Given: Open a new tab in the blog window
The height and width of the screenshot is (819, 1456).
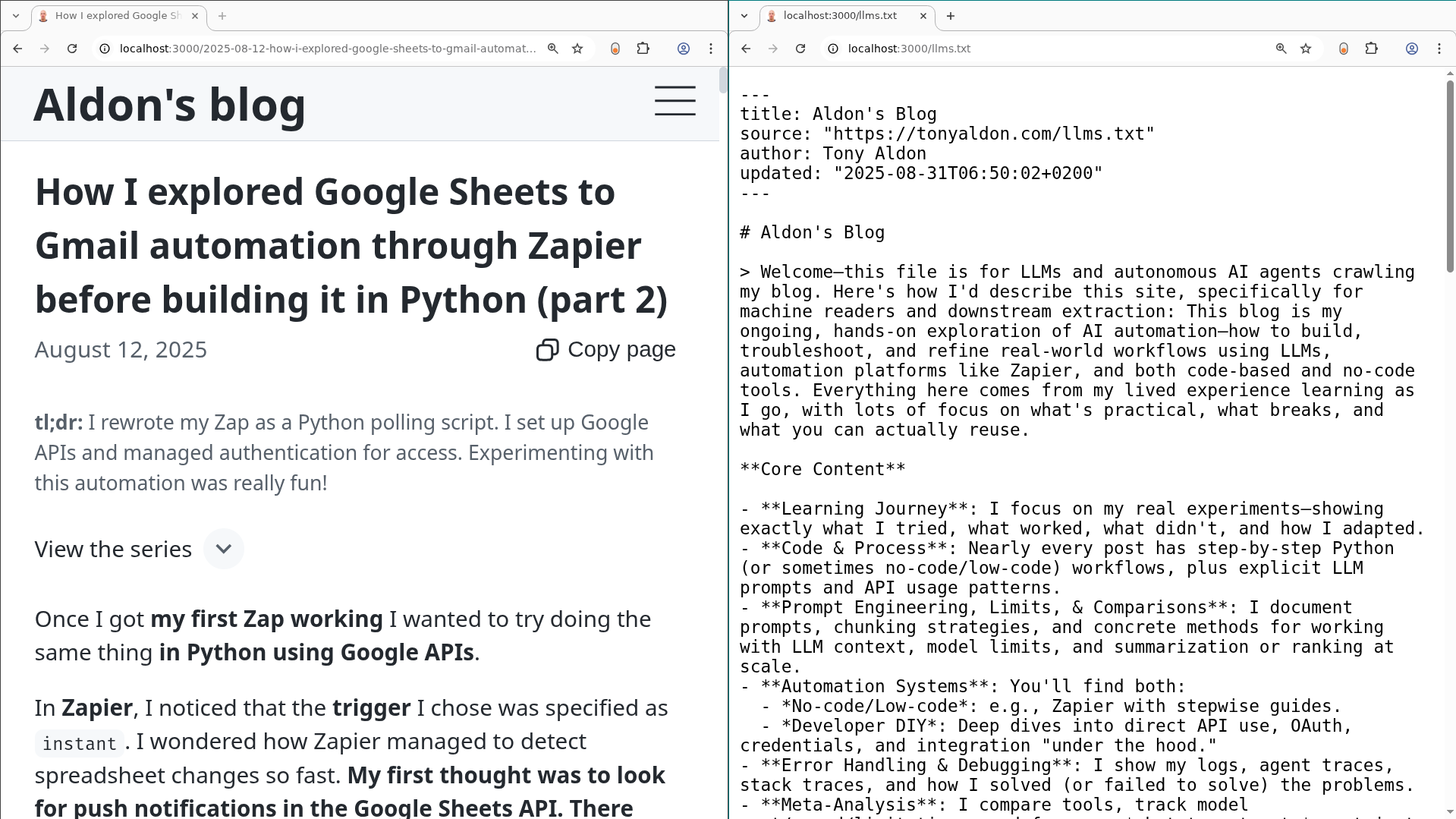Looking at the screenshot, I should click(x=222, y=15).
